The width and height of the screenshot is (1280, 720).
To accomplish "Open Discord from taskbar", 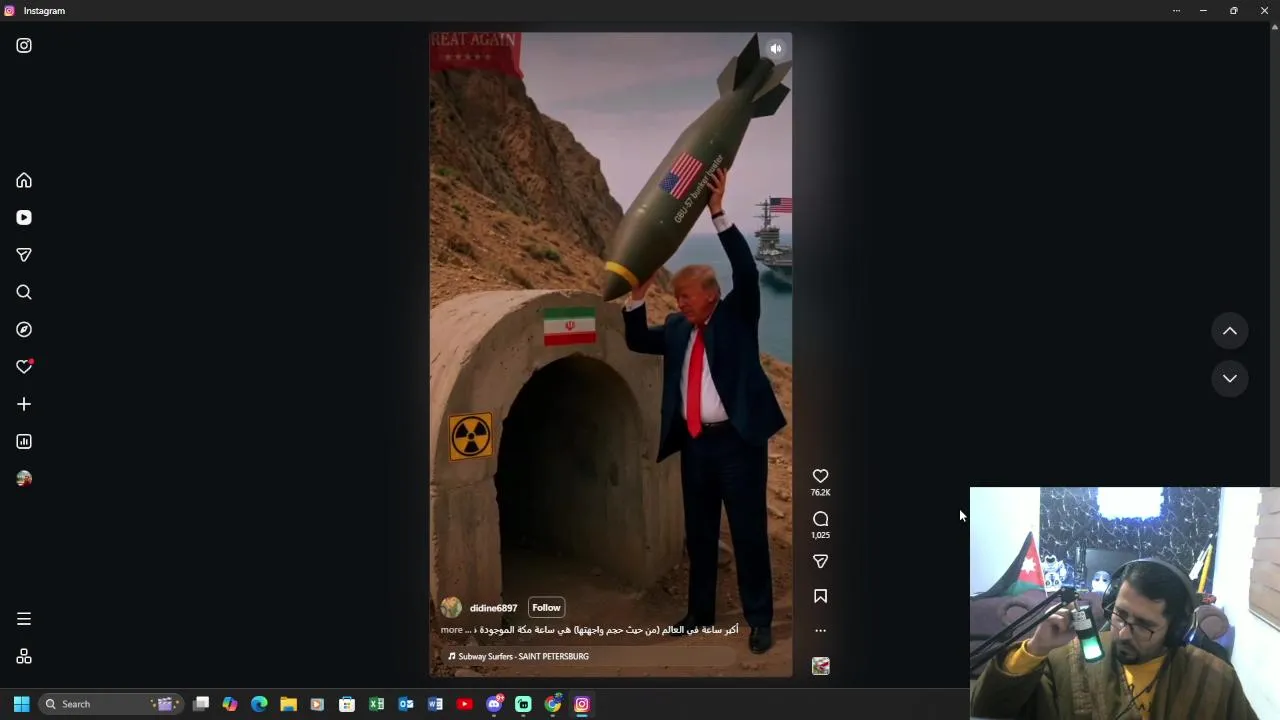I will 494,704.
